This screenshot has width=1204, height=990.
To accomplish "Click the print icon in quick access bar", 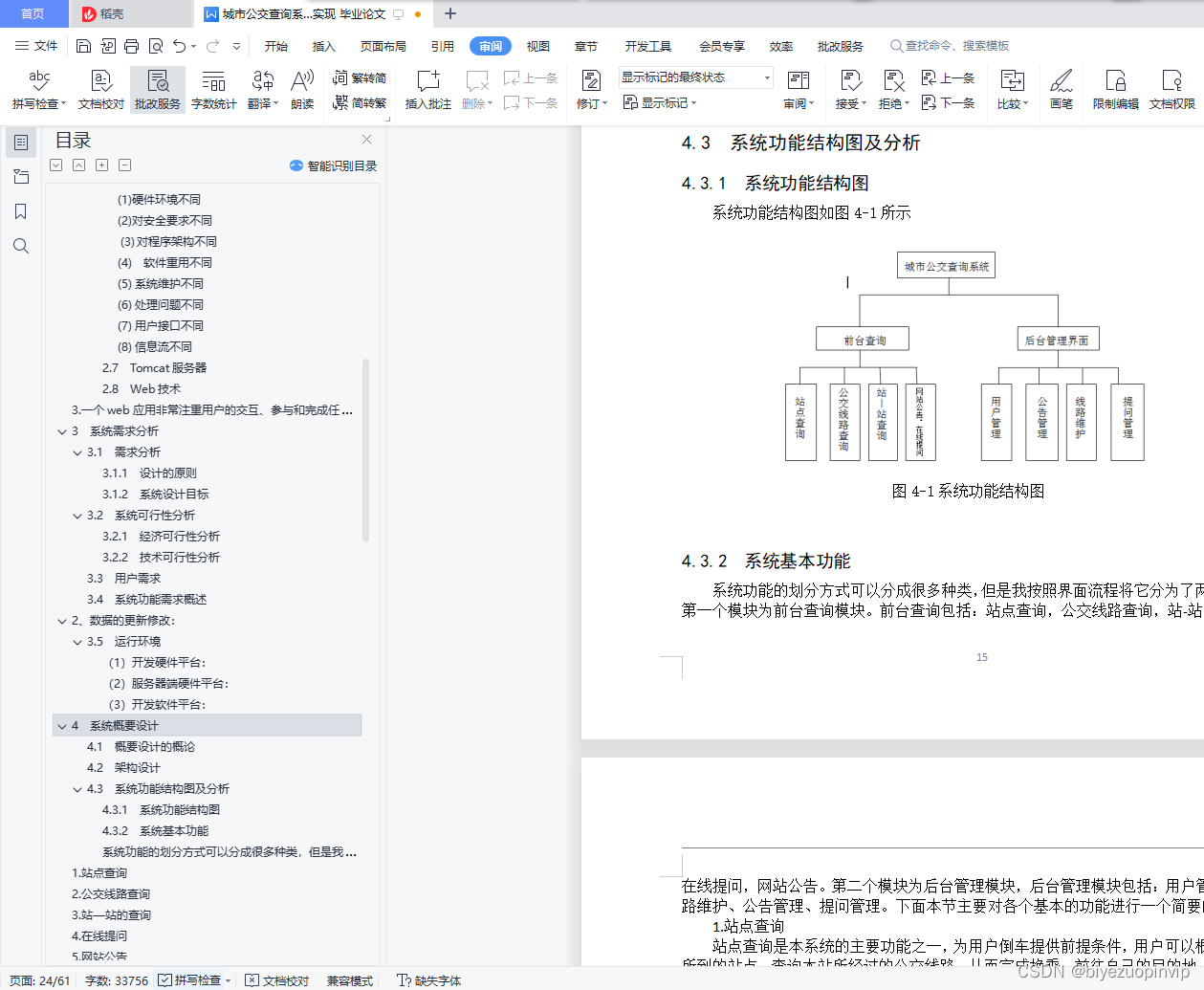I will pos(132,46).
